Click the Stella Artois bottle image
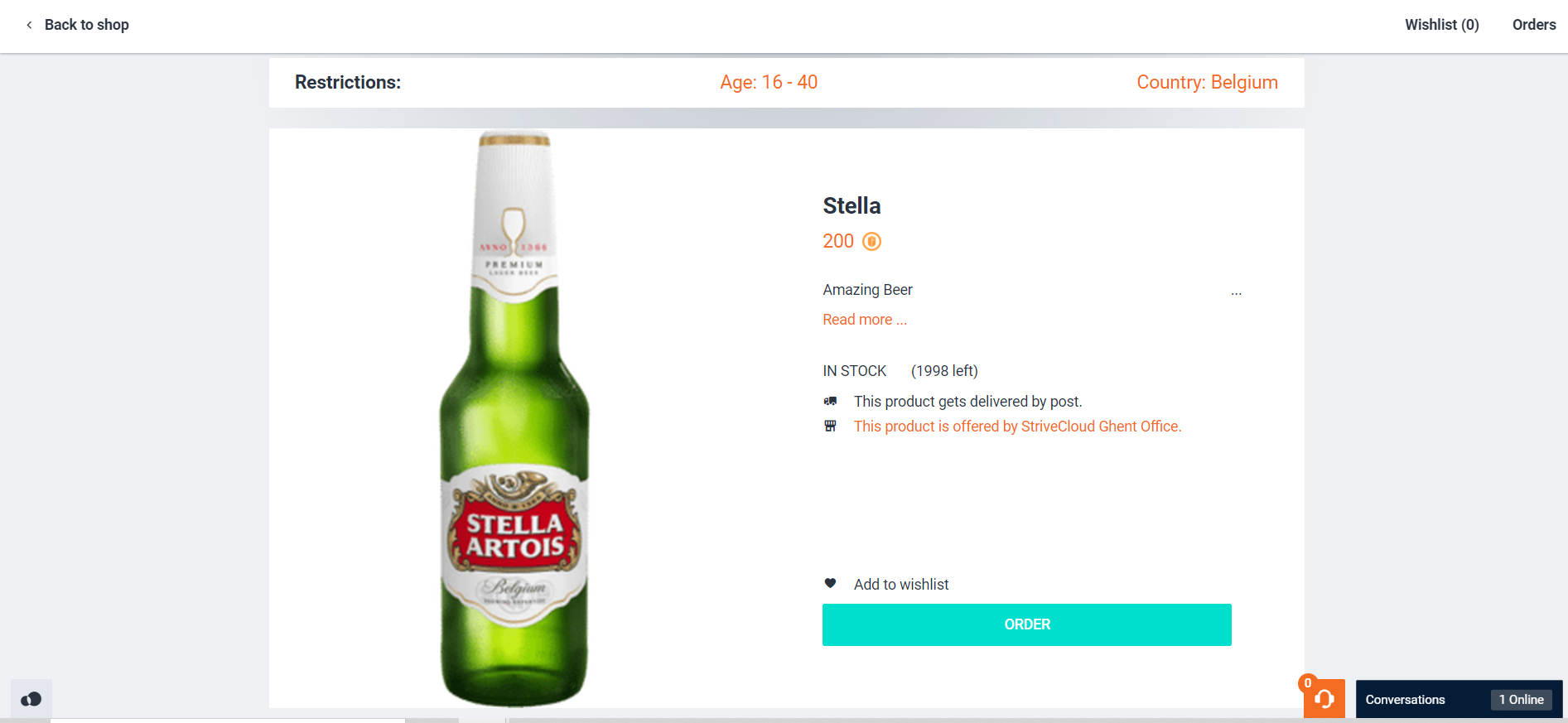Screen dimensions: 1568x723 [x=514, y=418]
